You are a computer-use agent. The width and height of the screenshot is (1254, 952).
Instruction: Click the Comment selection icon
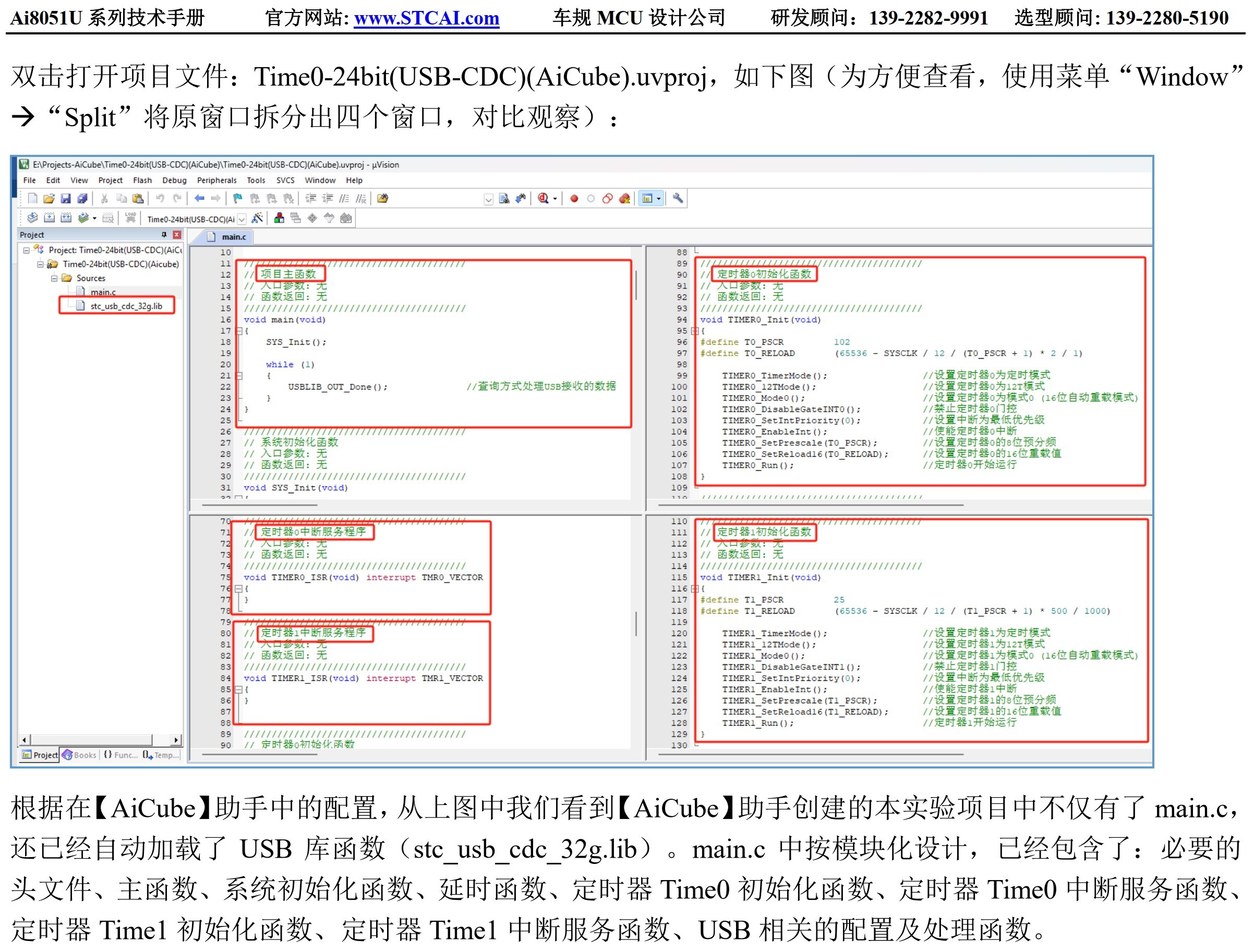[344, 198]
